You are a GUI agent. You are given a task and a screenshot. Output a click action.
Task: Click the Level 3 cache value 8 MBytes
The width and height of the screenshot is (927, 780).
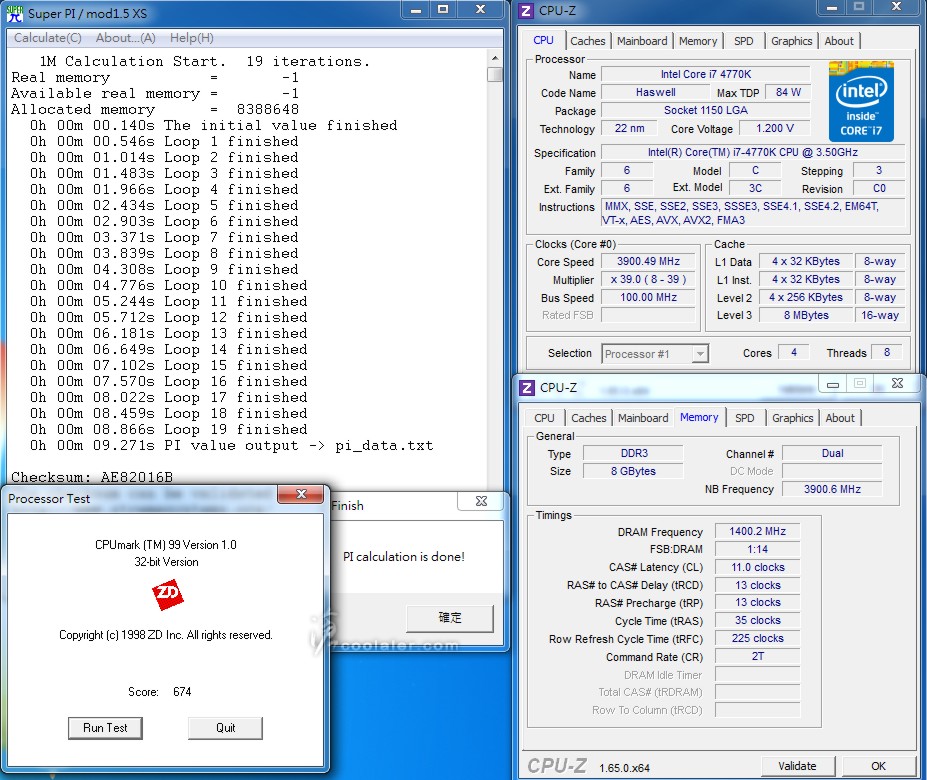806,315
